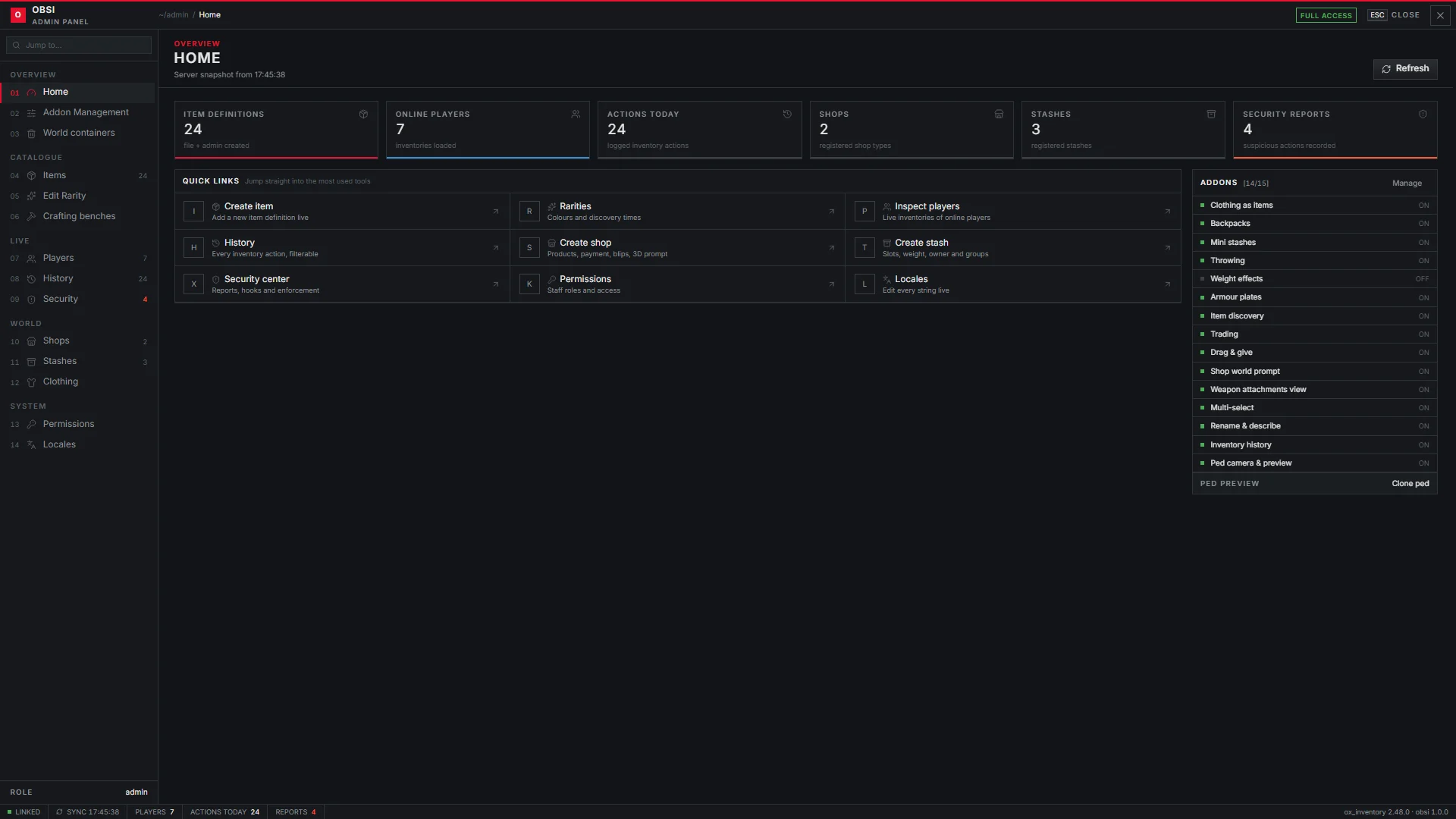1456x819 pixels.
Task: Click the Linked status indicator
Action: (24, 812)
